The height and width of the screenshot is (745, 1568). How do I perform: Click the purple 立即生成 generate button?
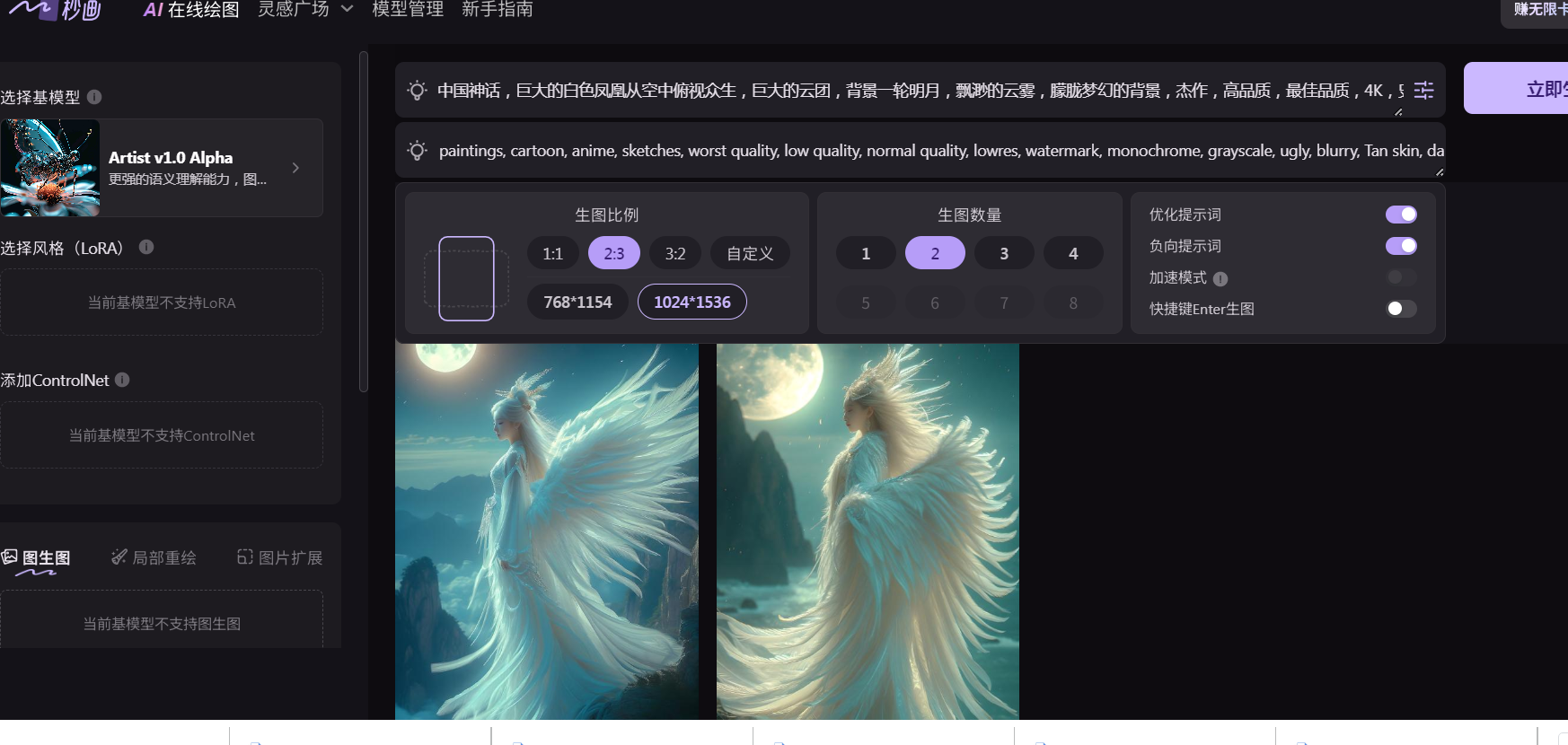(1516, 88)
